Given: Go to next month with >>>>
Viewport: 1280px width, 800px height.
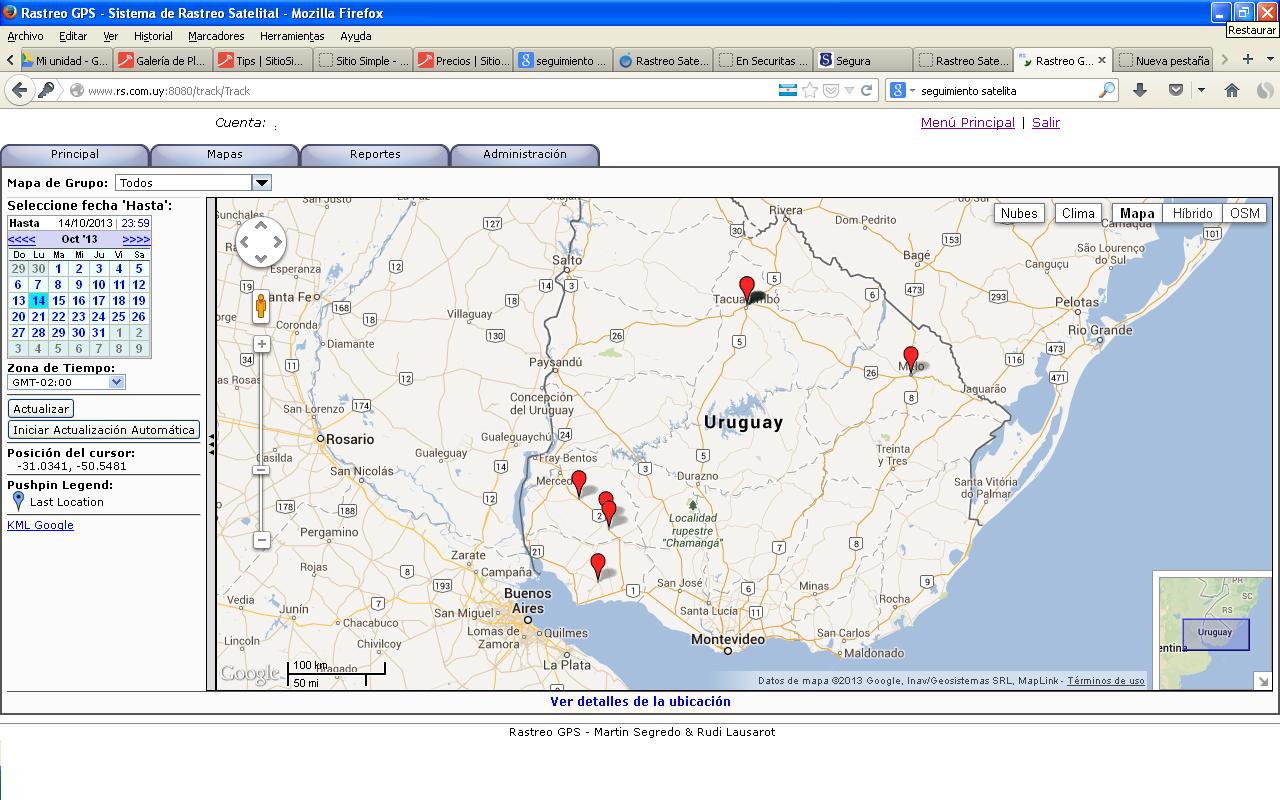Looking at the screenshot, I should [136, 239].
